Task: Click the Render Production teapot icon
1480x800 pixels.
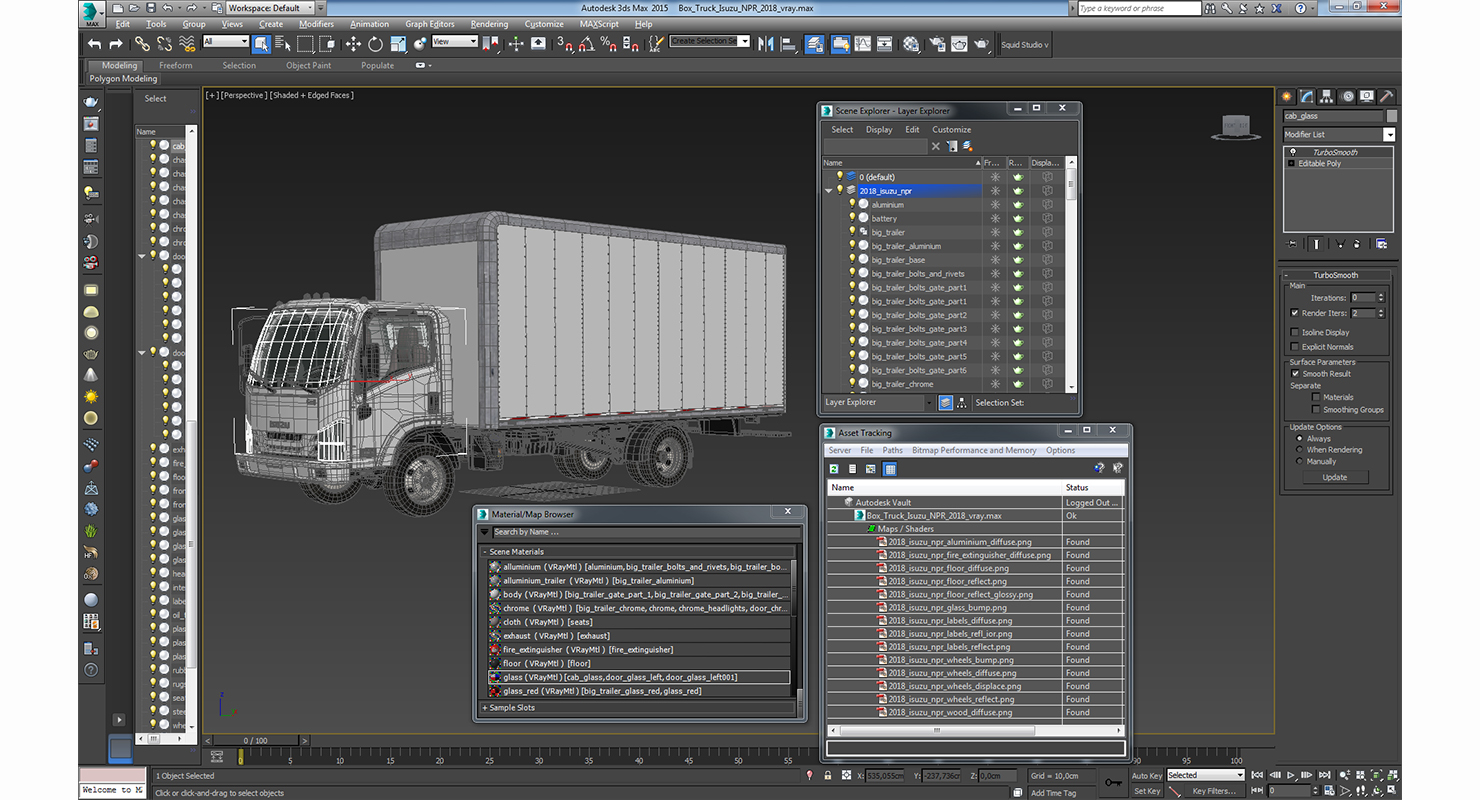Action: click(982, 44)
